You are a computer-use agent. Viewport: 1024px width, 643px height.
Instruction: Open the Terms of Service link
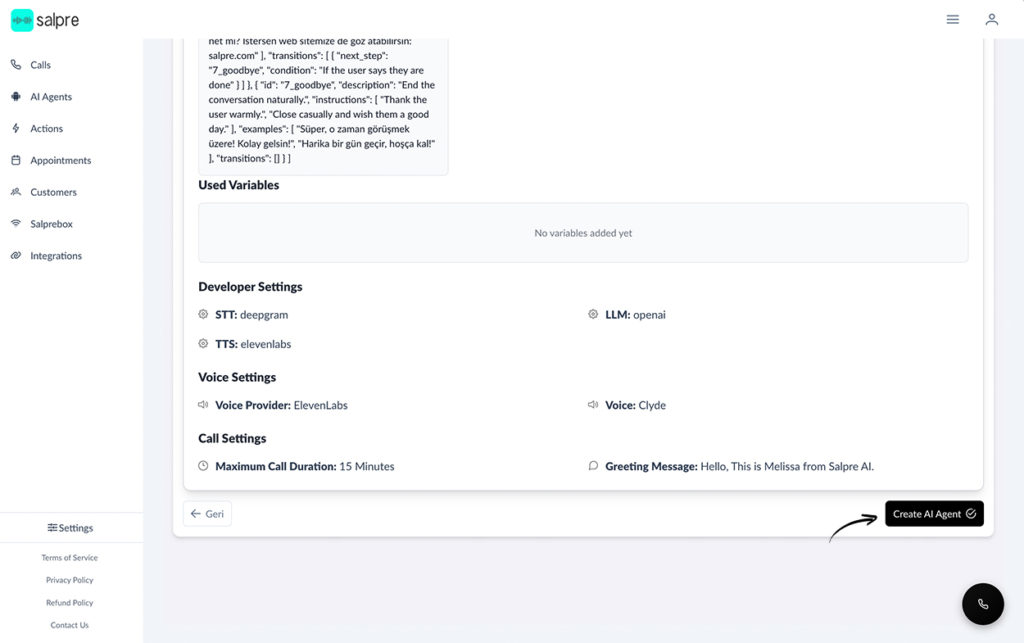(70, 558)
